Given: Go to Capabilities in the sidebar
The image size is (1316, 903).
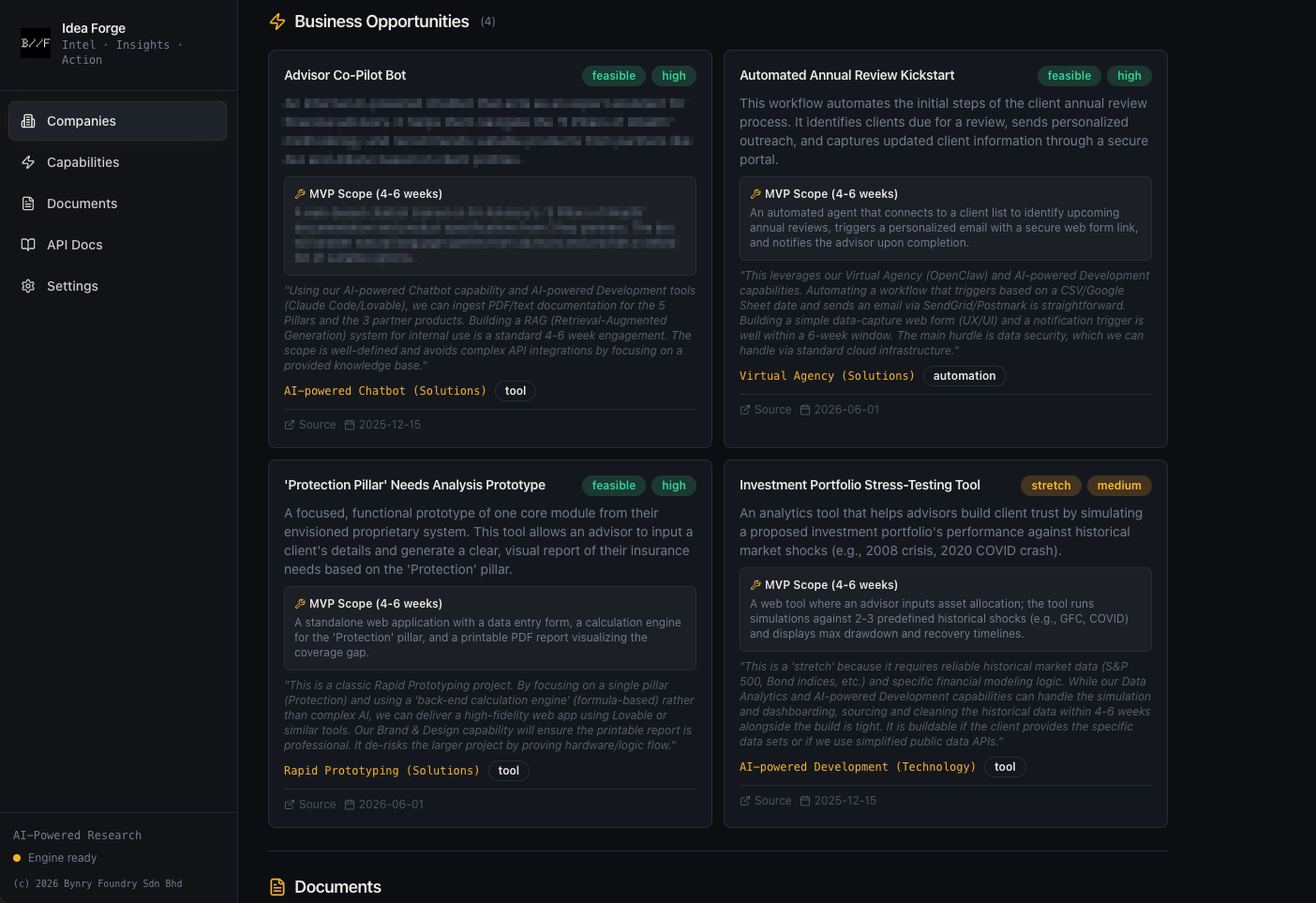Looking at the screenshot, I should pos(117,162).
